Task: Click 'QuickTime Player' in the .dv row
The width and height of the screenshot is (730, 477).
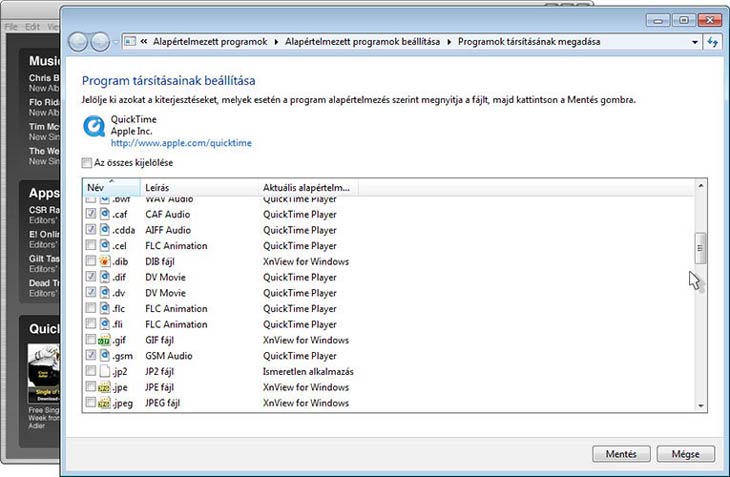Action: tap(300, 293)
